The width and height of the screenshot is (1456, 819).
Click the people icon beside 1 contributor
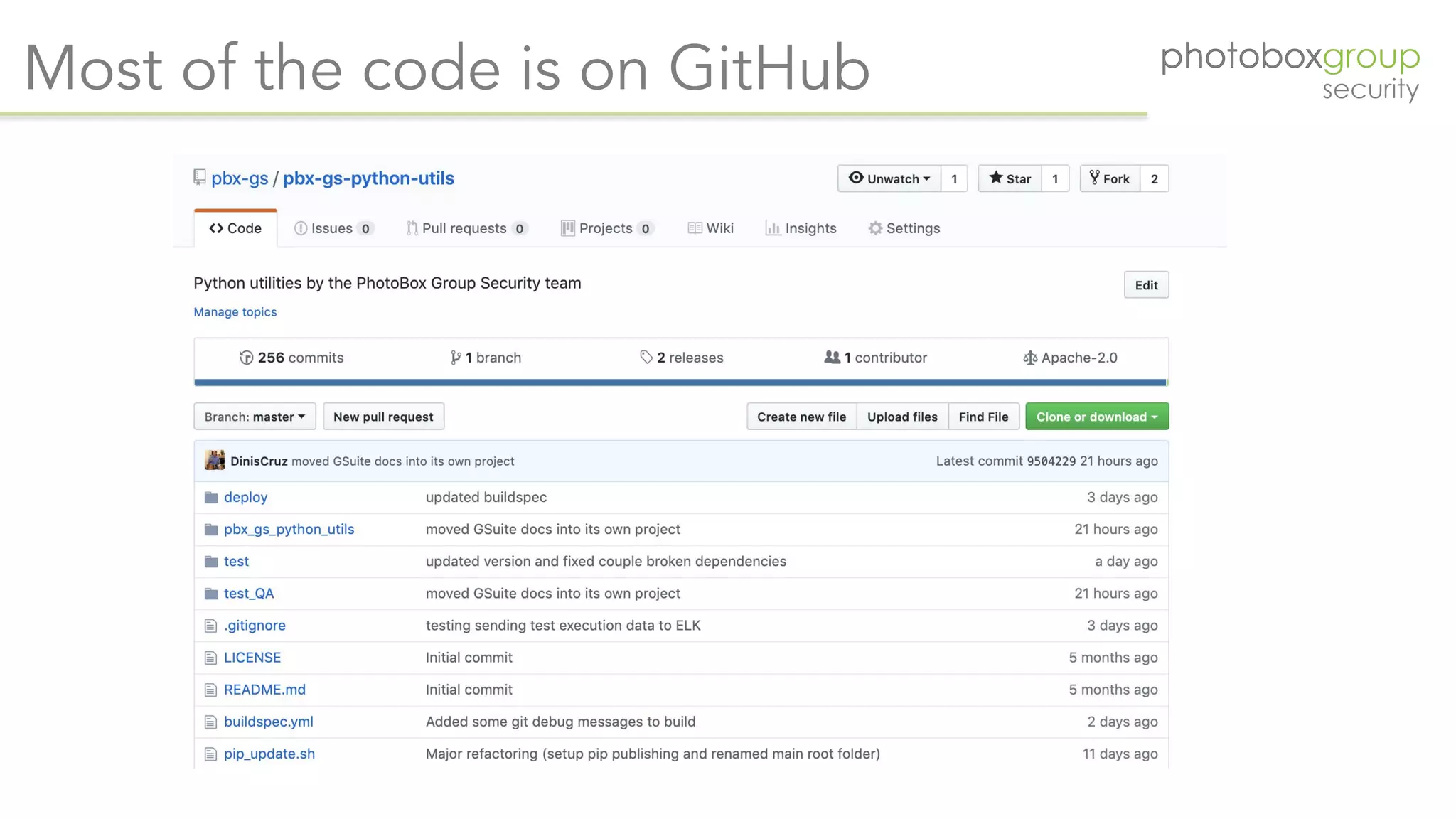832,357
